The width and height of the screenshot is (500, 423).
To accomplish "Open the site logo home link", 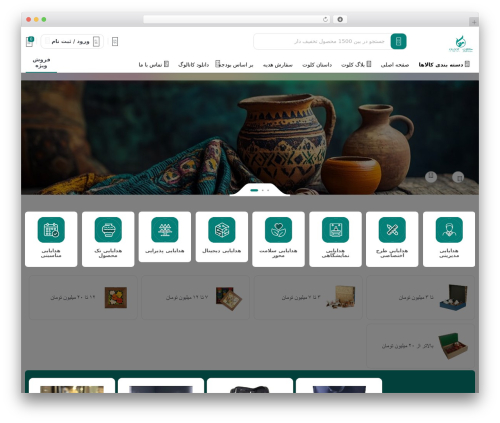I will 460,43.
